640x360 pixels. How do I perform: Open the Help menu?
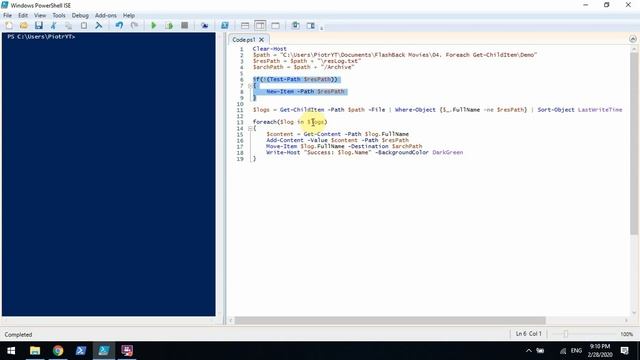pyautogui.click(x=129, y=16)
